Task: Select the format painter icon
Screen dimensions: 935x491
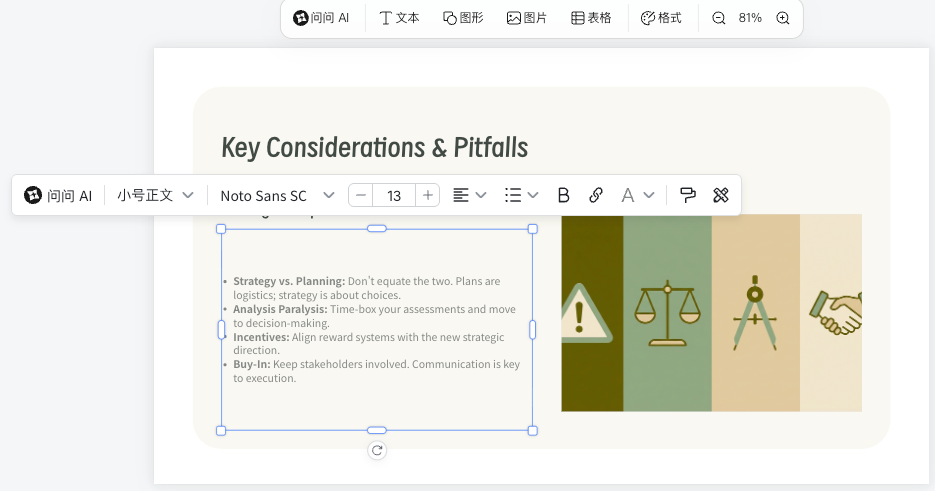Action: tap(688, 195)
